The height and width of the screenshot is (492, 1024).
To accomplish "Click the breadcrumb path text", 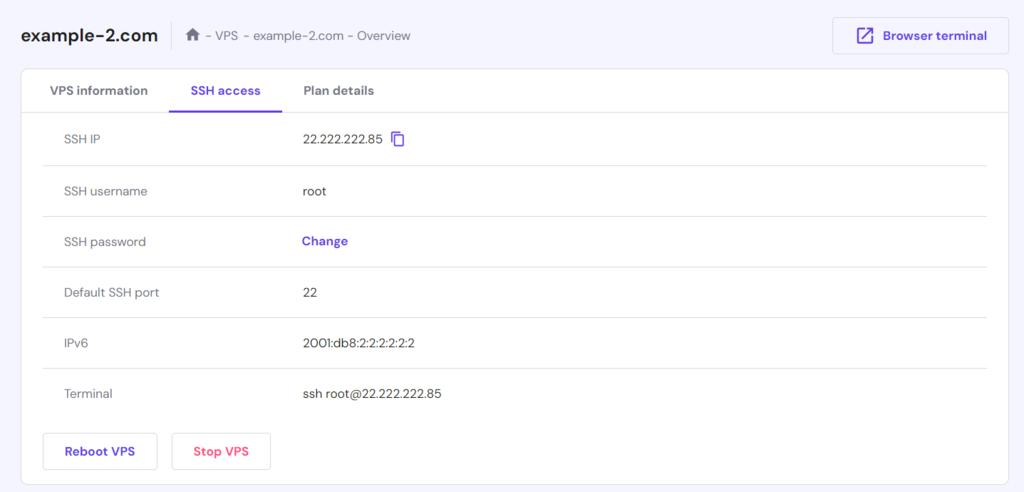I will (x=312, y=36).
